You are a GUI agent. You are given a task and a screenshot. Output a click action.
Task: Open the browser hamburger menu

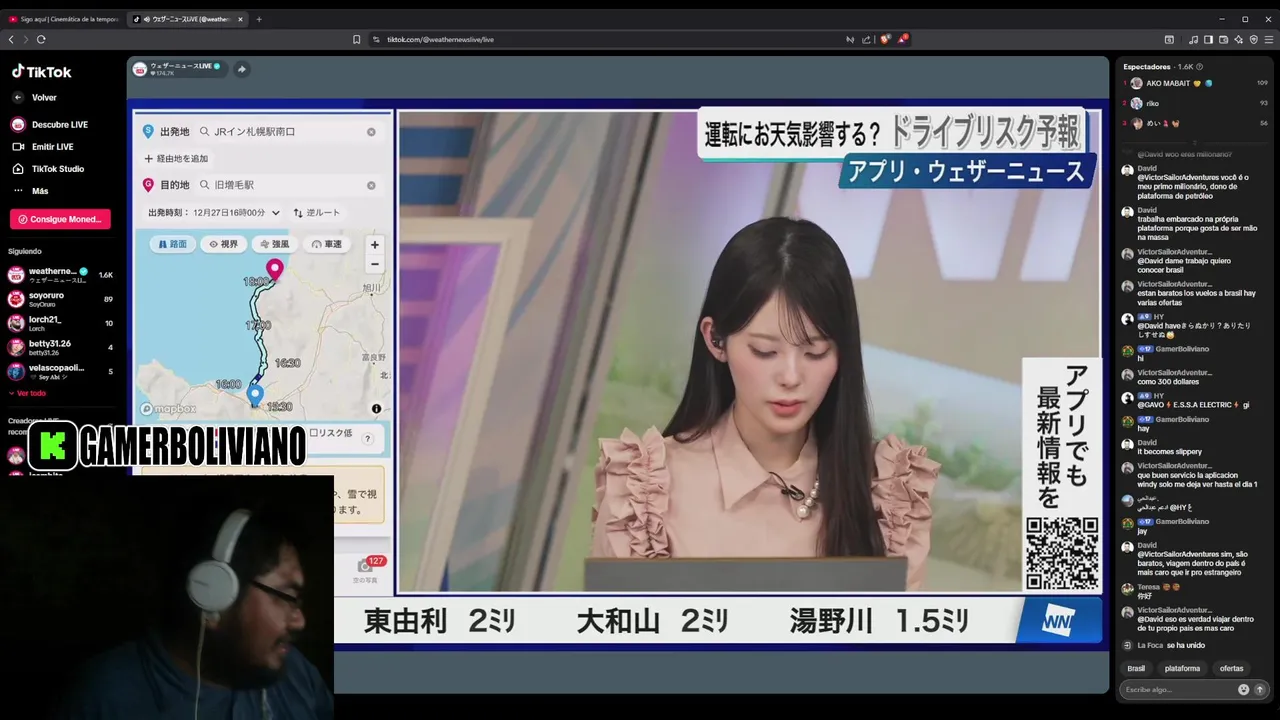1268,39
